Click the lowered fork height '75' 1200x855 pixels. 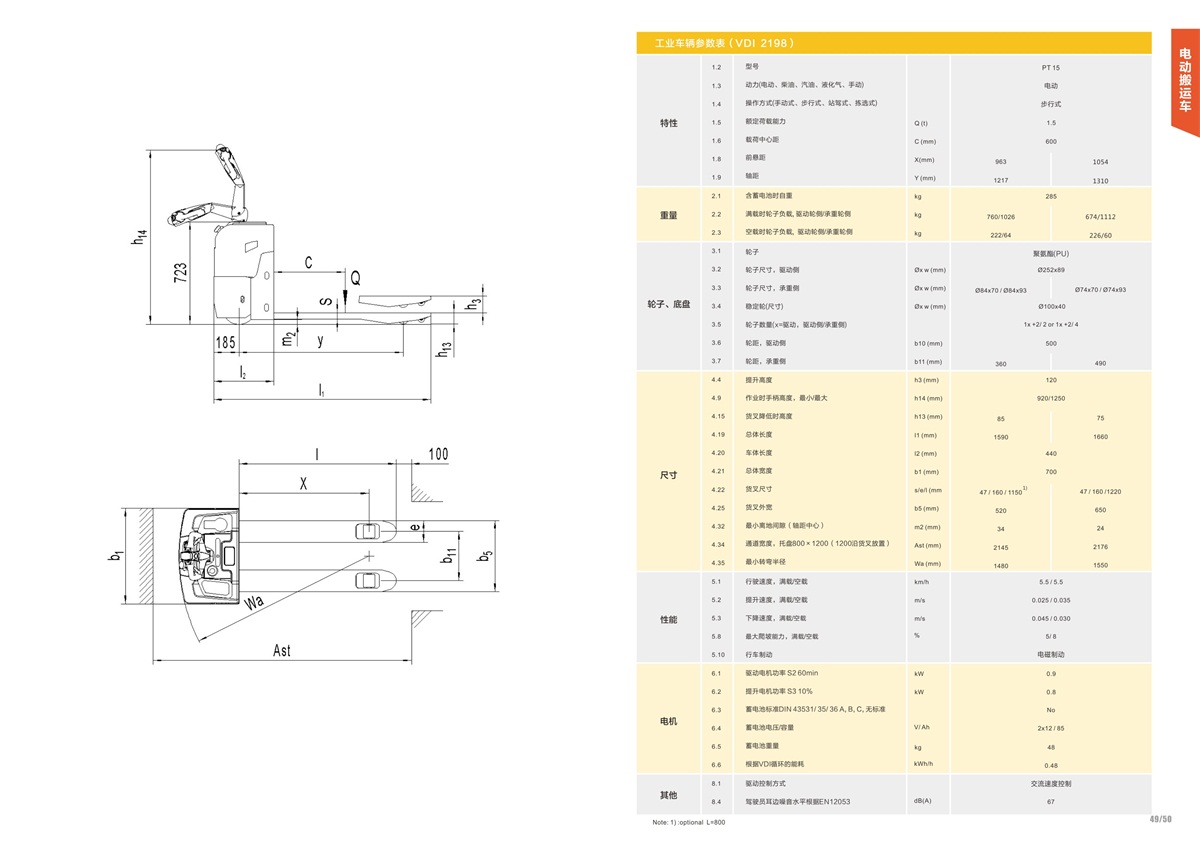pos(1100,419)
